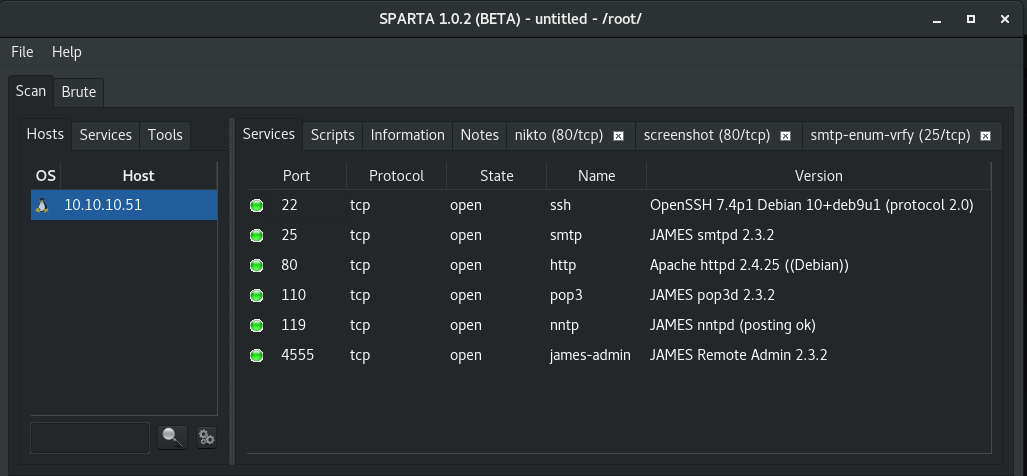The width and height of the screenshot is (1027, 476).
Task: Select the nntp service name cell
Action: click(597, 326)
